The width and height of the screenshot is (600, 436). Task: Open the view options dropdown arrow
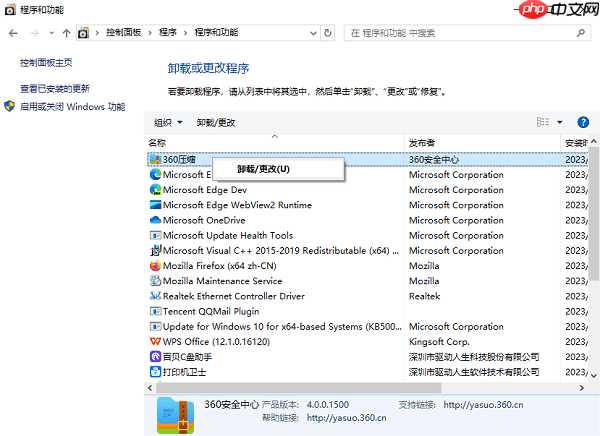pos(560,122)
